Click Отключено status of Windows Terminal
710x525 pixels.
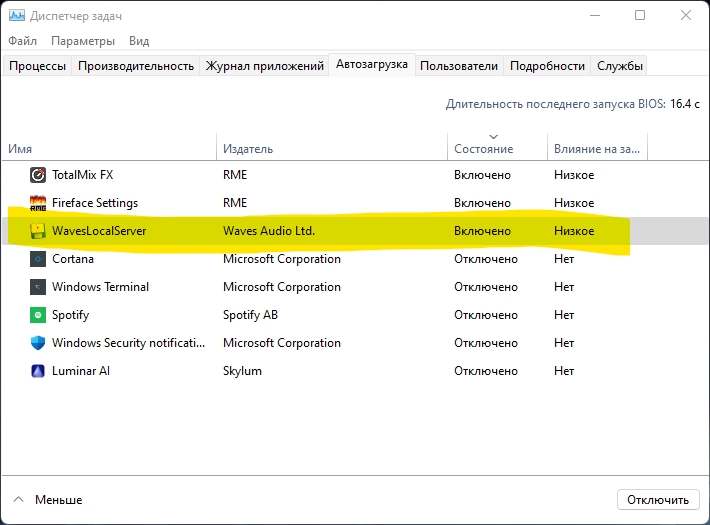coord(486,287)
